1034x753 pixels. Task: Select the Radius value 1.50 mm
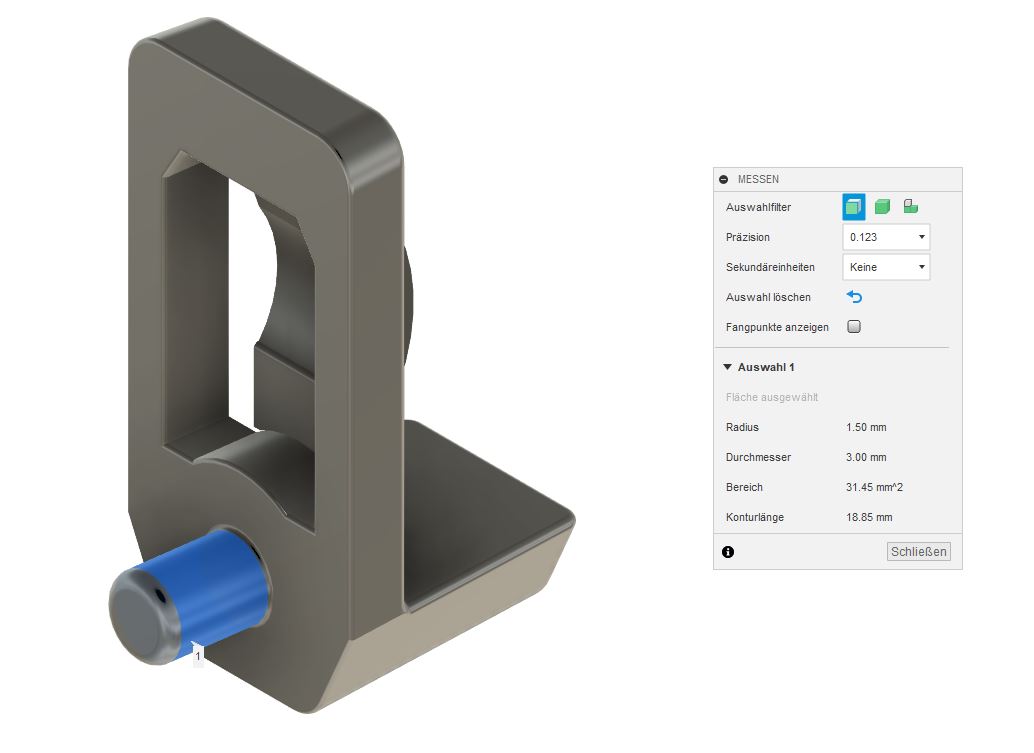tap(866, 427)
